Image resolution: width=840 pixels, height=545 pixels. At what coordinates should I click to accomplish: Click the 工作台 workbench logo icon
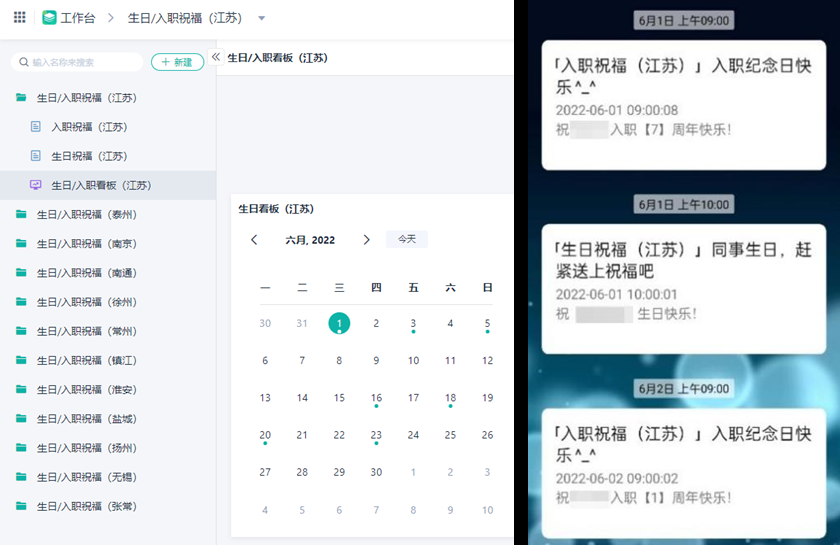(49, 18)
